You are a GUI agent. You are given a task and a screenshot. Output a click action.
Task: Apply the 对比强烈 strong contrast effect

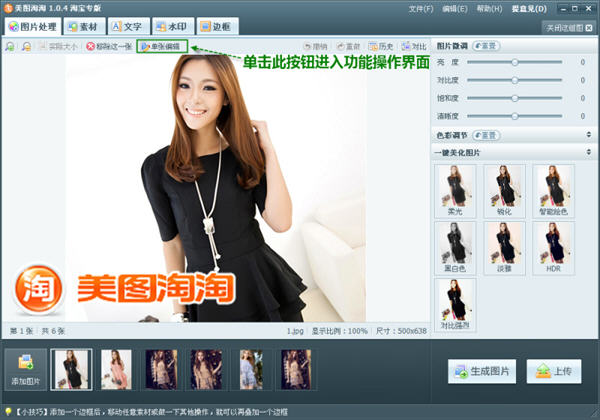click(x=455, y=305)
